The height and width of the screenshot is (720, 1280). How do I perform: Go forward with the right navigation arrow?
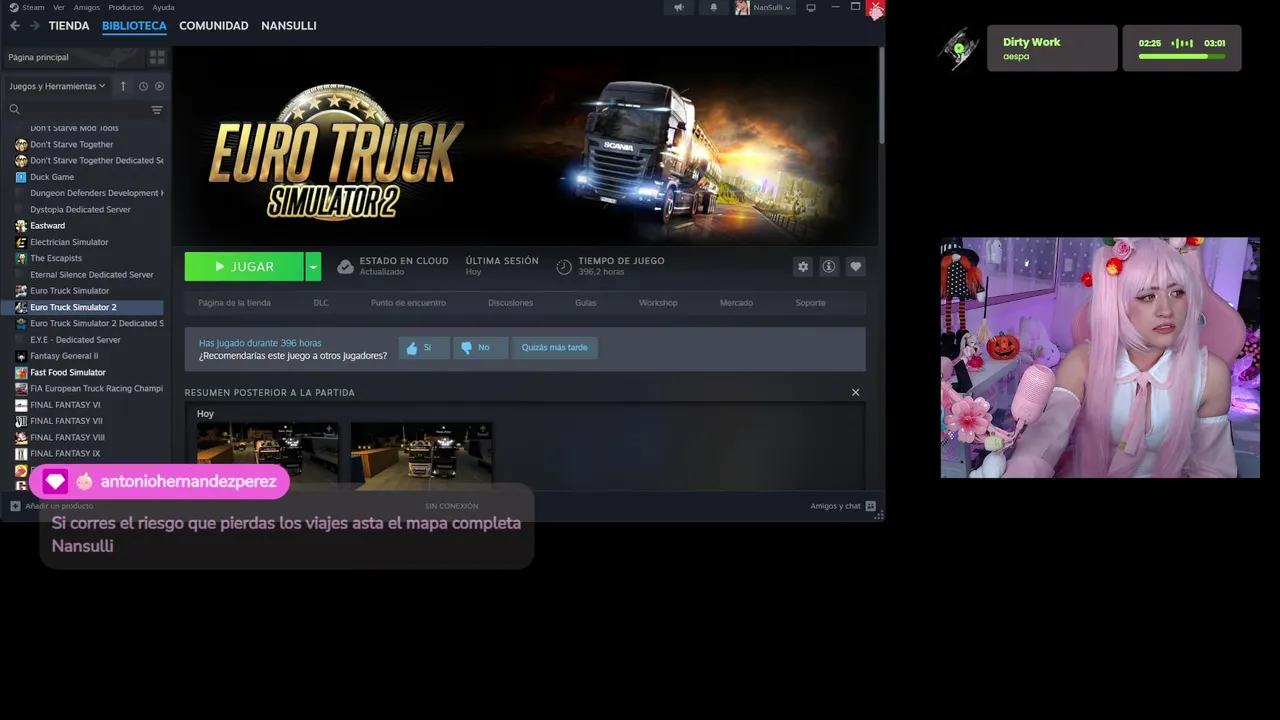pyautogui.click(x=35, y=26)
